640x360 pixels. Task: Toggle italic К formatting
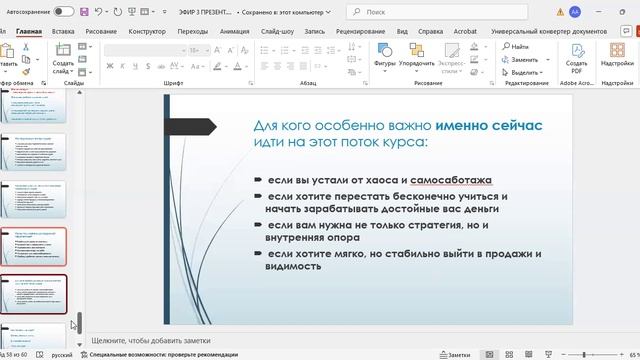[122, 66]
